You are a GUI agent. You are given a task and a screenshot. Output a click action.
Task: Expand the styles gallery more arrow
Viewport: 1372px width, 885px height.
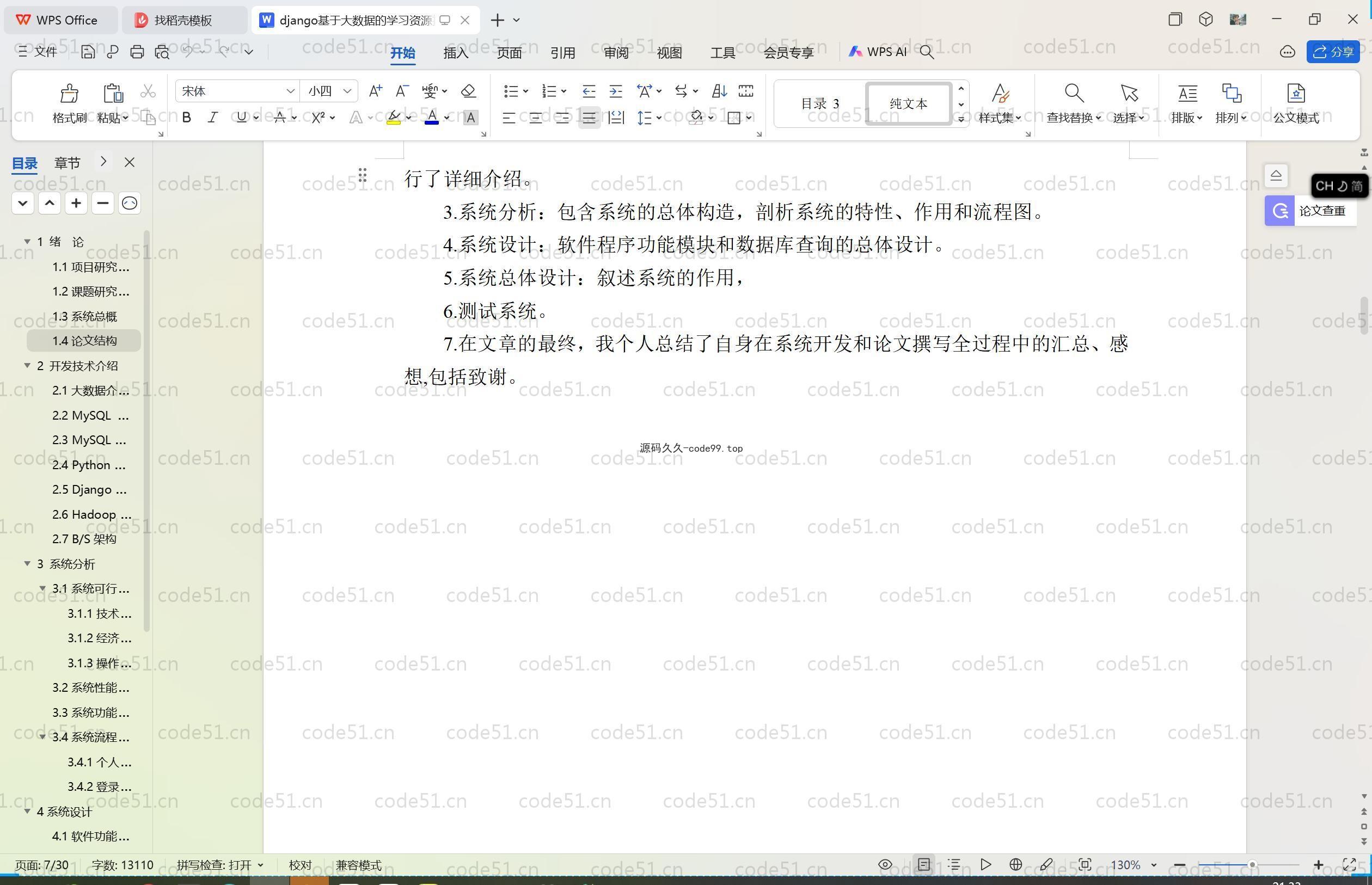[x=961, y=119]
